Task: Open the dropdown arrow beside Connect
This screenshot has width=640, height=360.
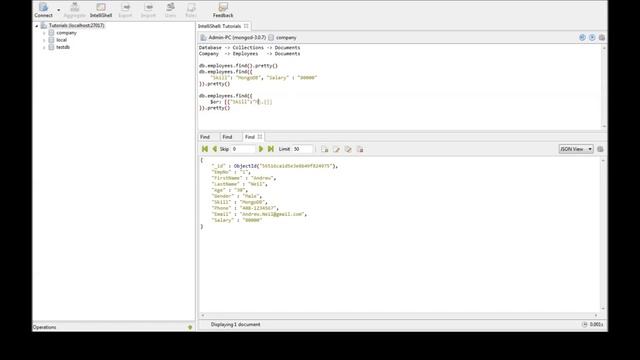Action: tap(59, 10)
